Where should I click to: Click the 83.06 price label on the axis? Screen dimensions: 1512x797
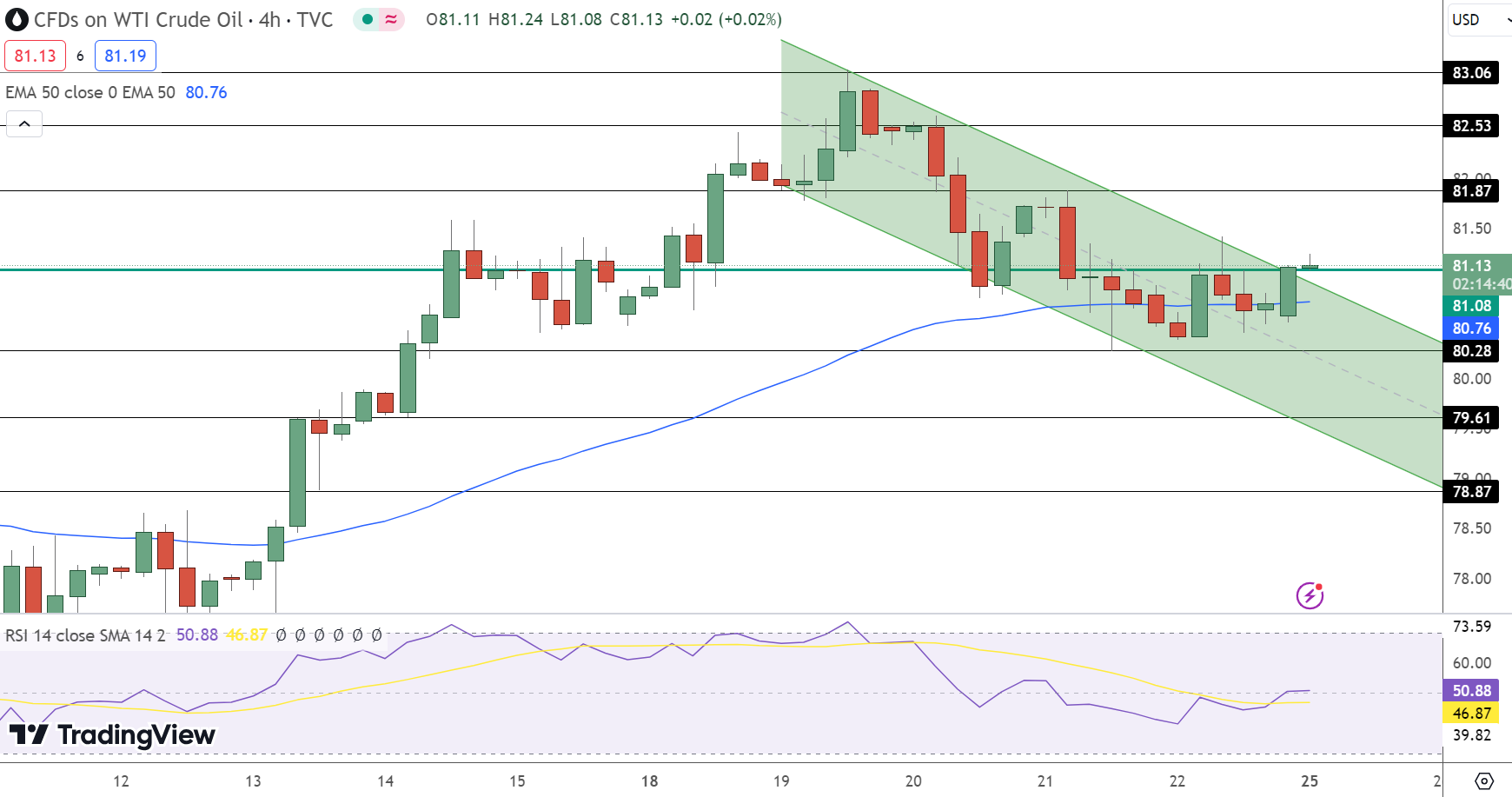point(1472,73)
